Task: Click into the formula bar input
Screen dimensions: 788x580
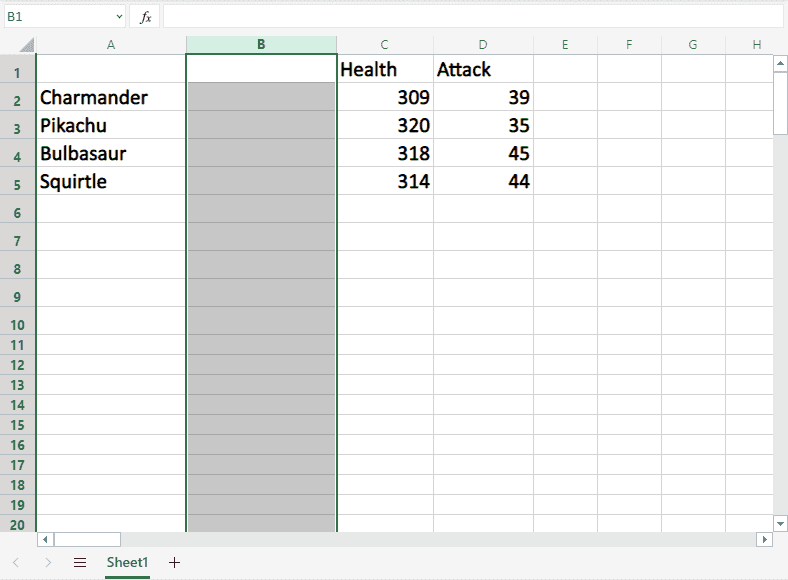Action: coord(470,17)
